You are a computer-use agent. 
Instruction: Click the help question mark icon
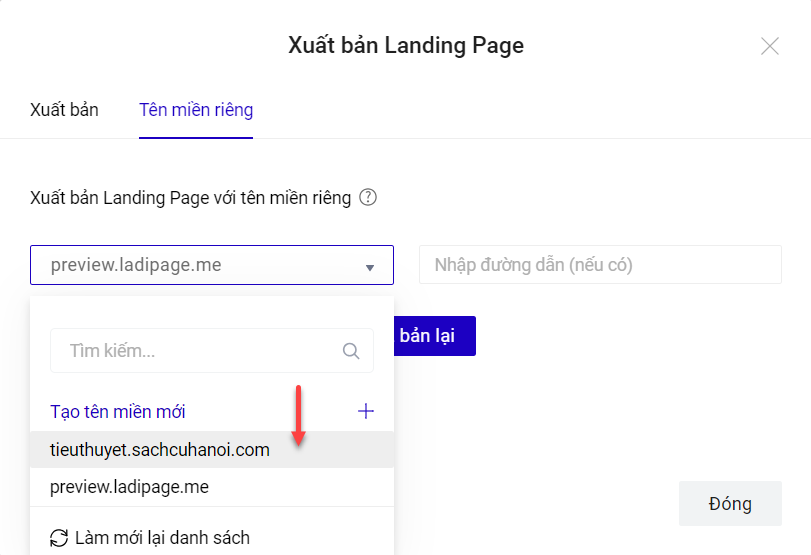[368, 197]
